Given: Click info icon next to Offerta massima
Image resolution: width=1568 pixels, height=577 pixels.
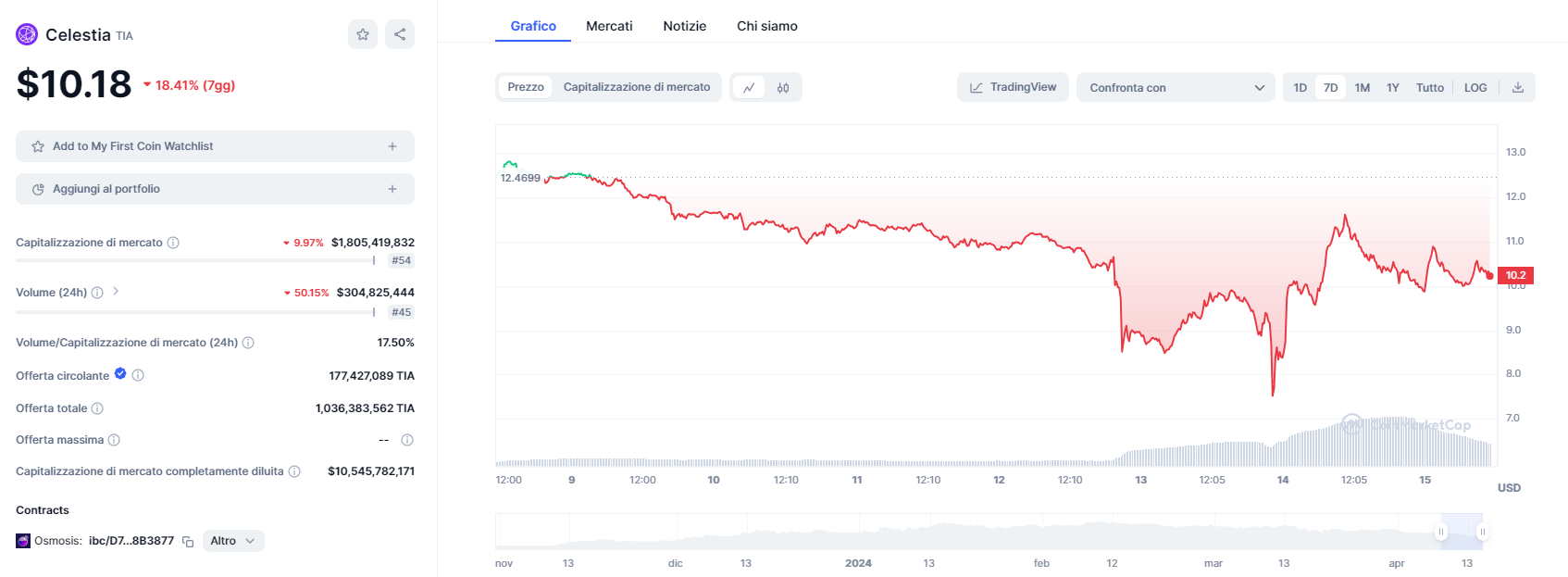Looking at the screenshot, I should [x=114, y=440].
